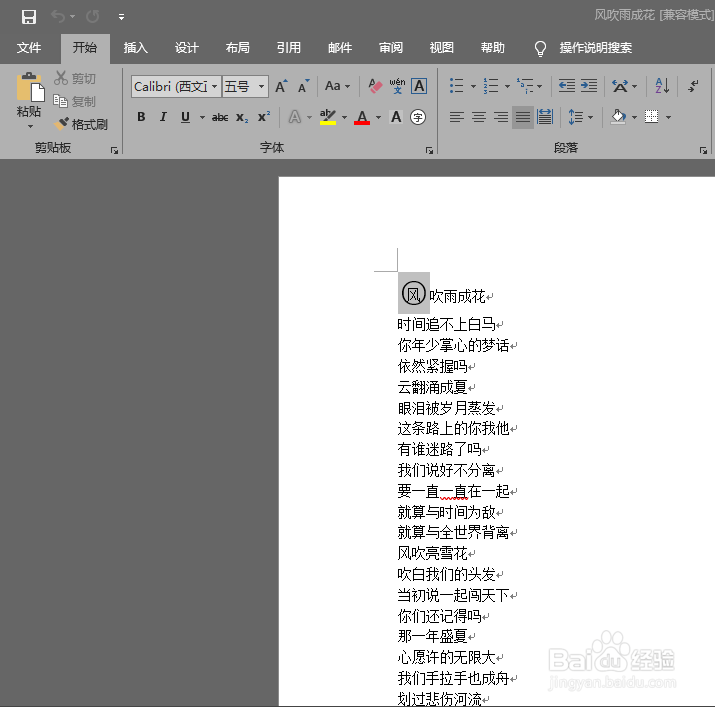Apply the yellow text highlight color

click(327, 117)
